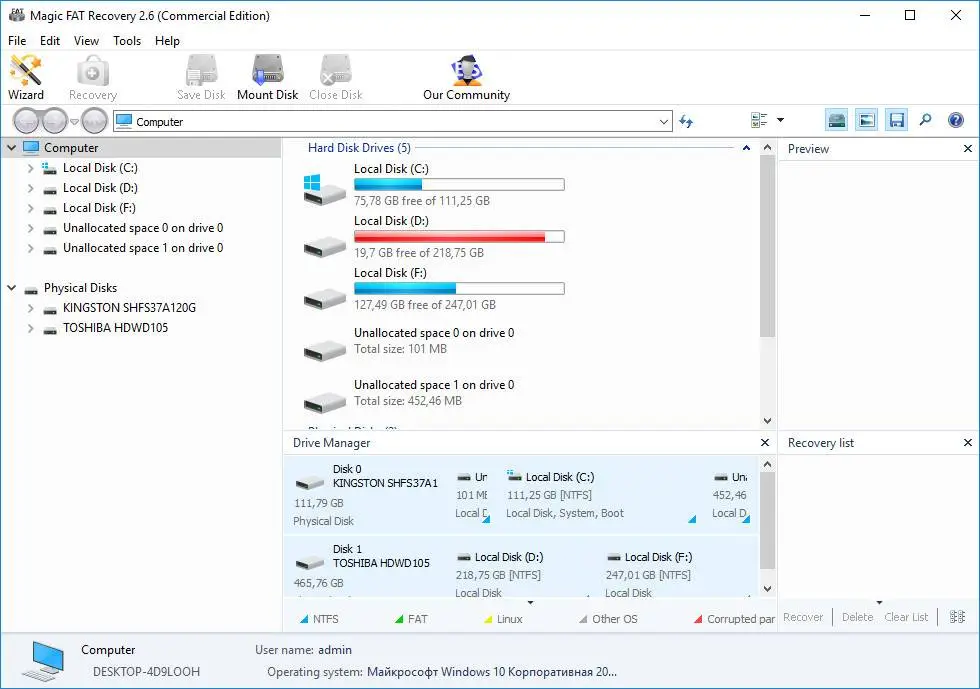
Task: Collapse the Physical Disks tree node
Action: point(11,288)
